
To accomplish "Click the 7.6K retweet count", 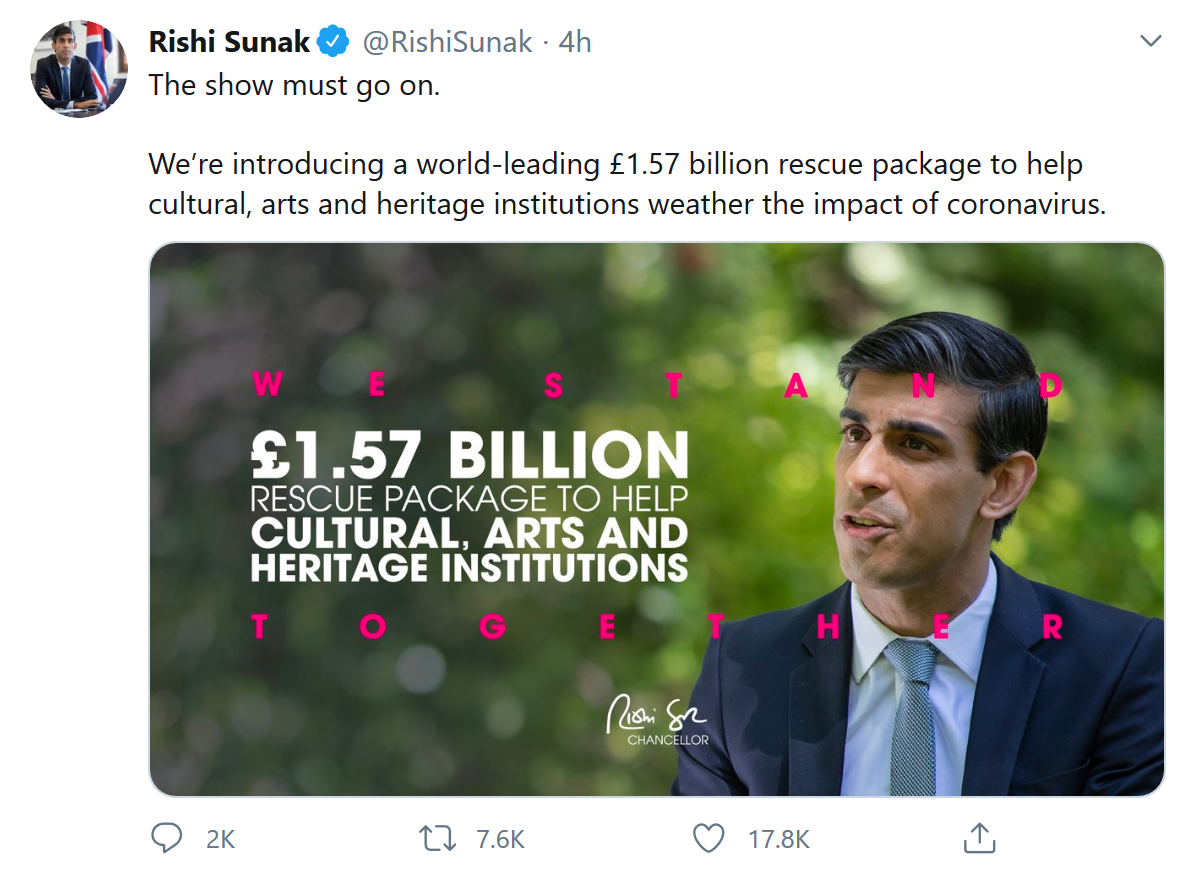I will pyautogui.click(x=500, y=839).
